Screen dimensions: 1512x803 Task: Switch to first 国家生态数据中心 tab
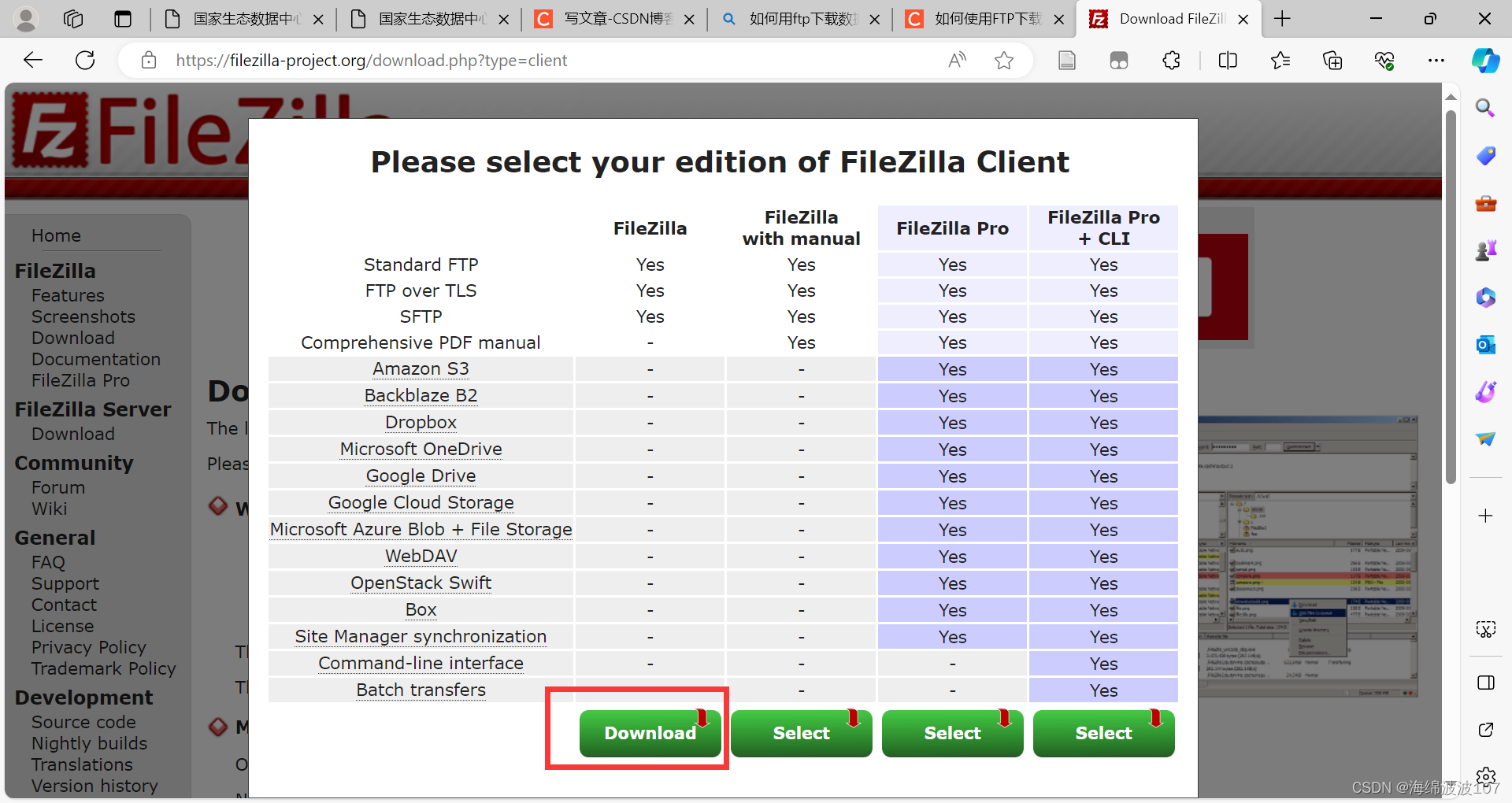click(244, 19)
